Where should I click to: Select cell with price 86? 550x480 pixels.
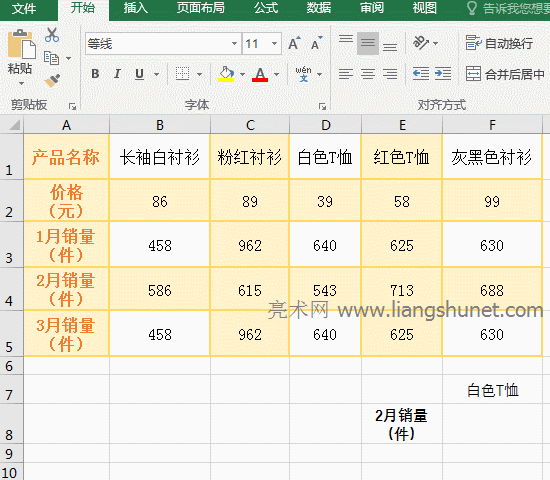coord(160,201)
